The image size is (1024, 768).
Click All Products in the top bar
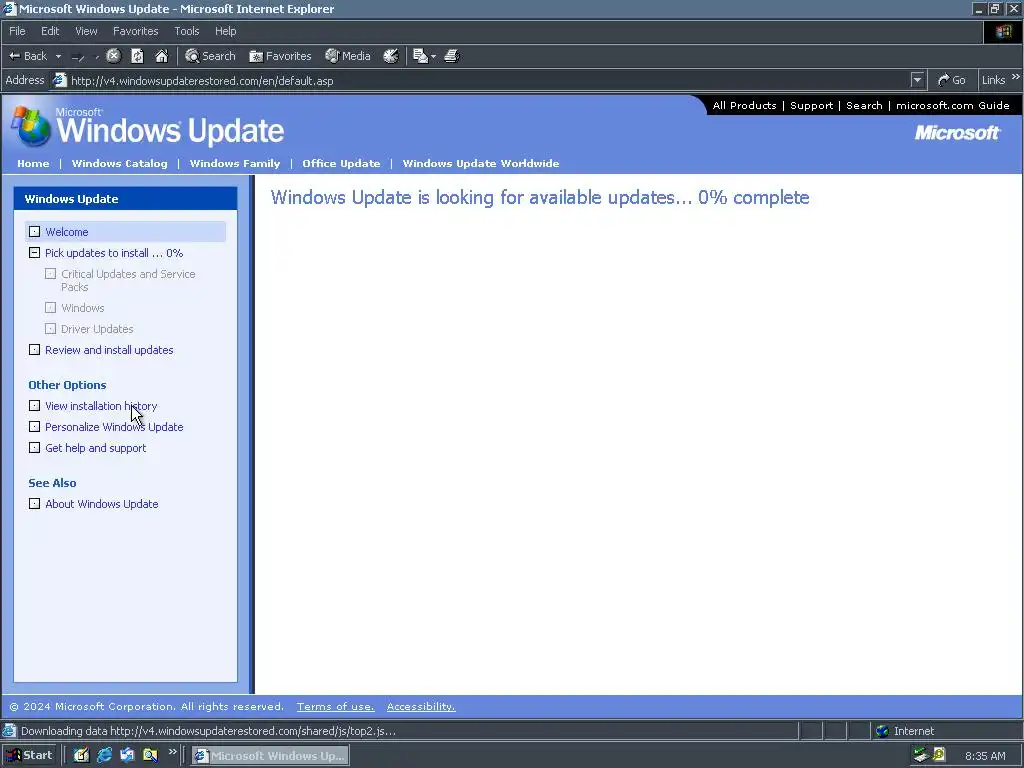coord(744,105)
